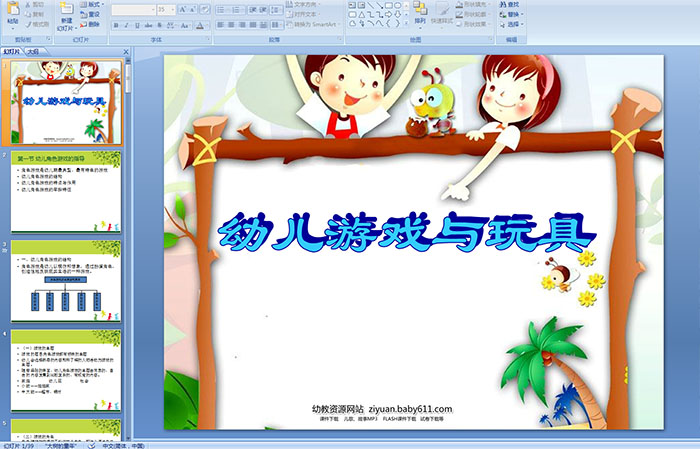Viewport: 700px width, 449px height.
Task: Expand the shapes gallery More button
Action: (406, 23)
